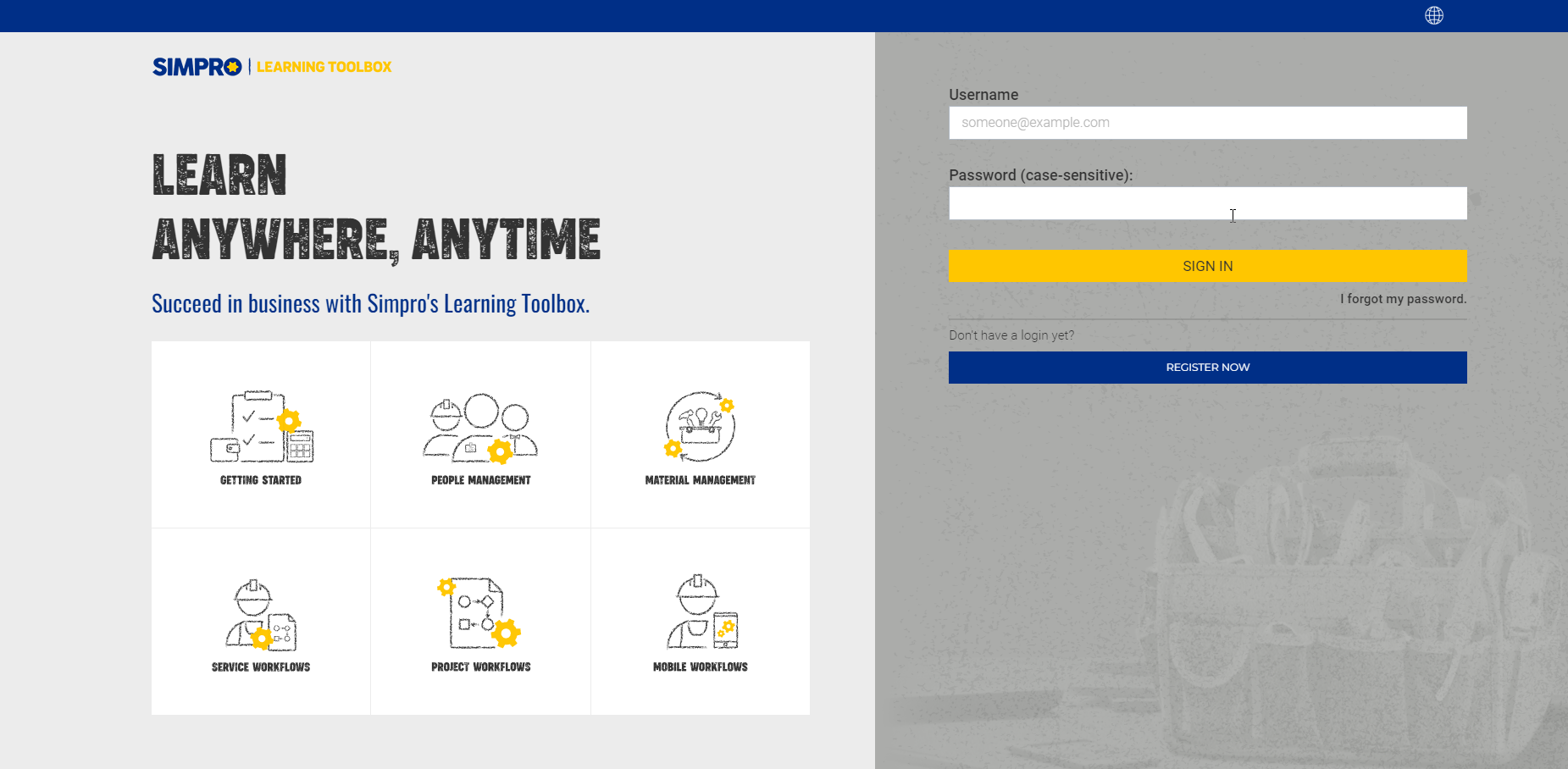Open the Material Management toolbox icon
The height and width of the screenshot is (769, 1568).
pyautogui.click(x=700, y=426)
